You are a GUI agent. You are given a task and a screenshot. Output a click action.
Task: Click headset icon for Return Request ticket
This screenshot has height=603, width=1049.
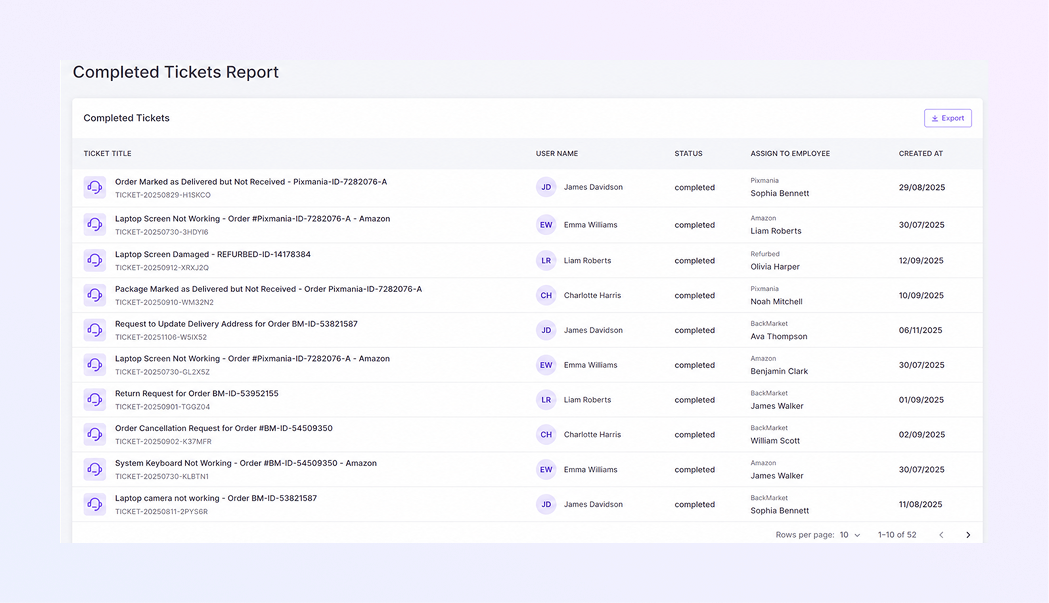click(x=94, y=400)
